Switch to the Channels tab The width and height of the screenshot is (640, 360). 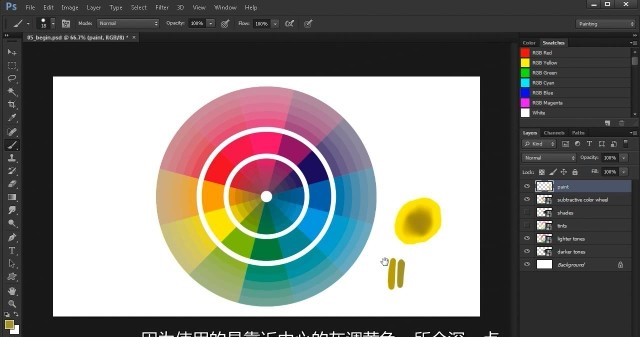coord(554,133)
